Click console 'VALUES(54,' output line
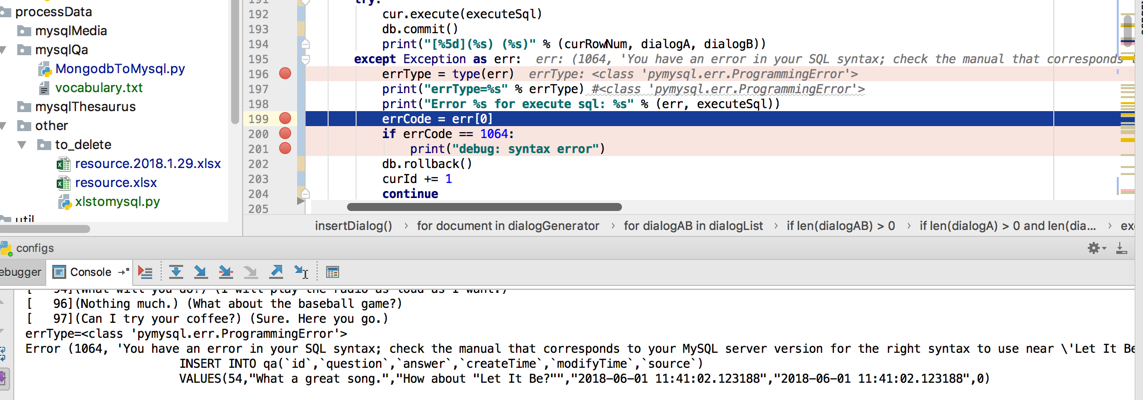The height and width of the screenshot is (400, 1143). (x=584, y=378)
